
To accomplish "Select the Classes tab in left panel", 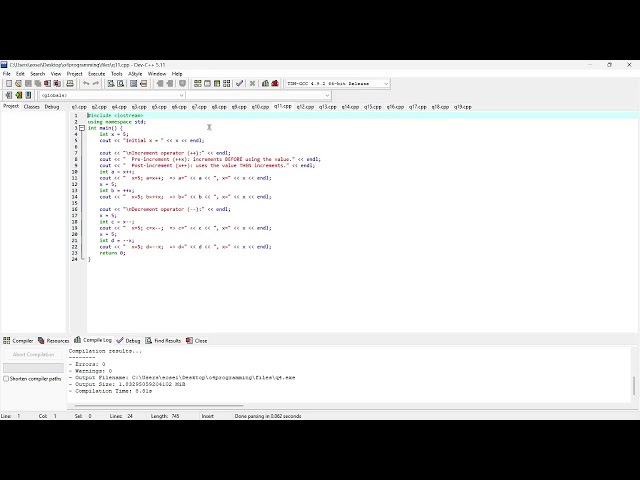I will pyautogui.click(x=31, y=107).
